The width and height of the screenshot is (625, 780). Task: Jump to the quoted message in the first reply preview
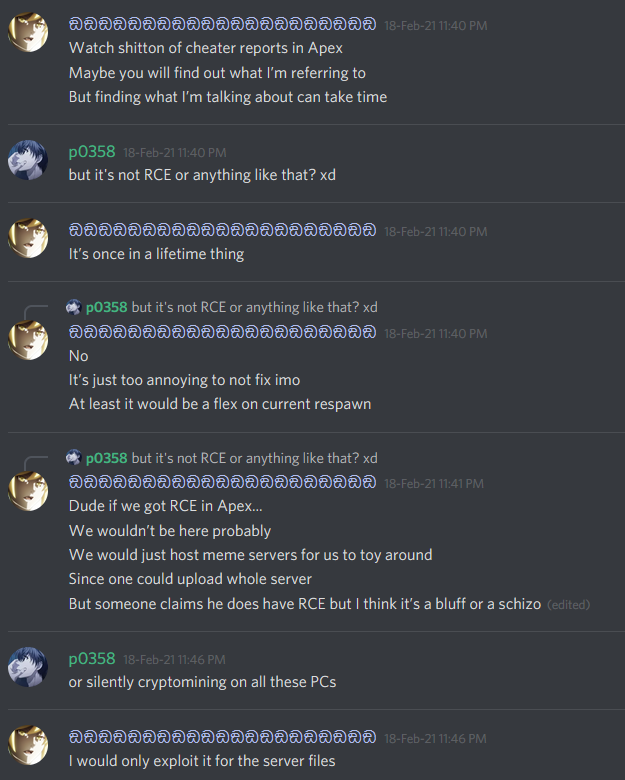click(x=254, y=307)
